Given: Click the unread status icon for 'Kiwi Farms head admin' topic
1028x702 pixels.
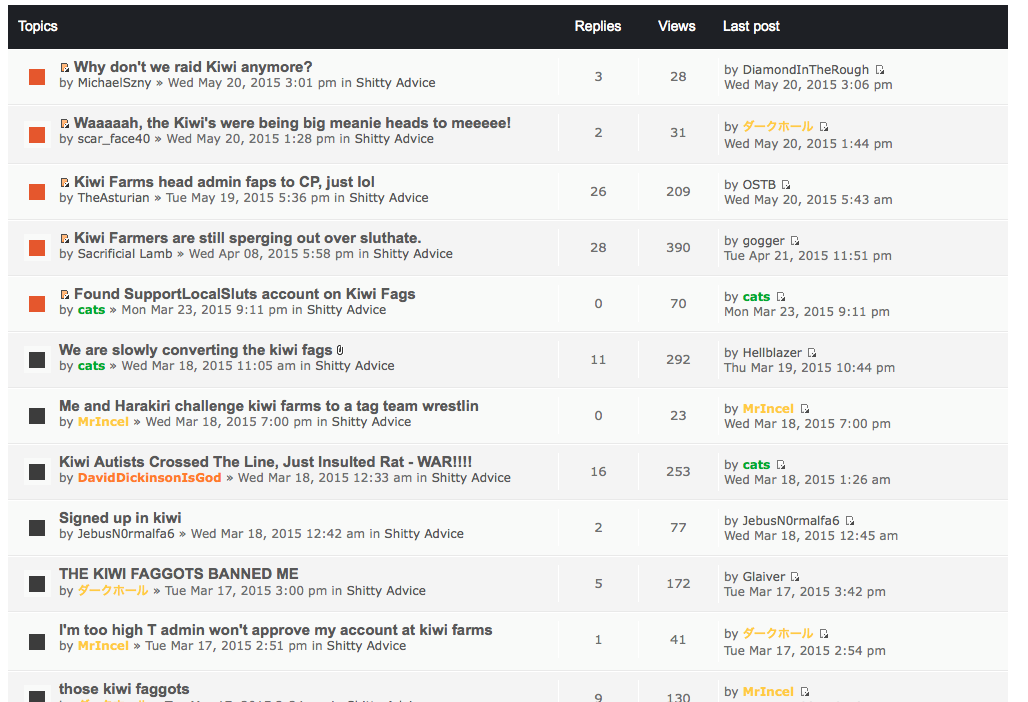Looking at the screenshot, I should [37, 191].
